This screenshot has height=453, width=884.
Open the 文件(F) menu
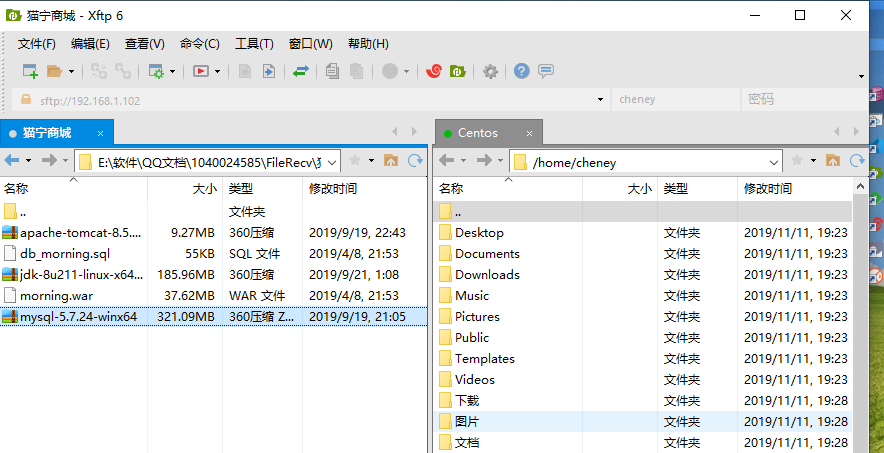coord(37,44)
